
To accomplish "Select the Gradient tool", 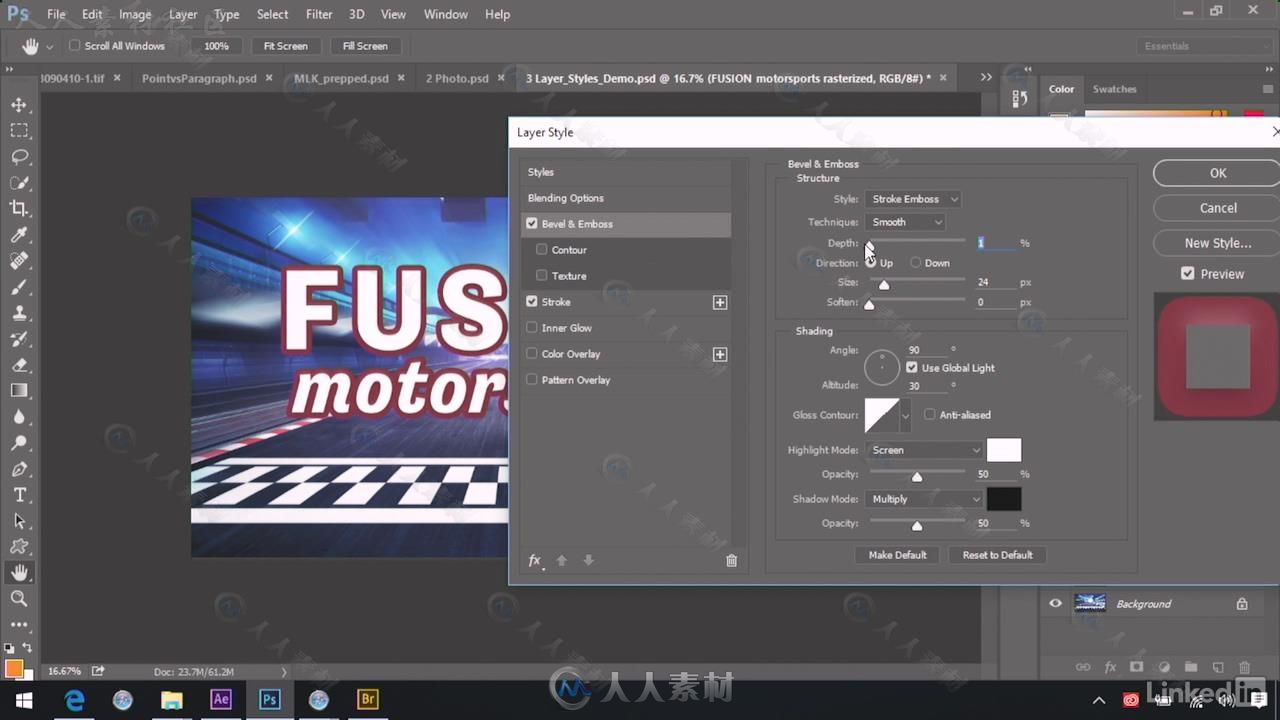I will (x=19, y=391).
